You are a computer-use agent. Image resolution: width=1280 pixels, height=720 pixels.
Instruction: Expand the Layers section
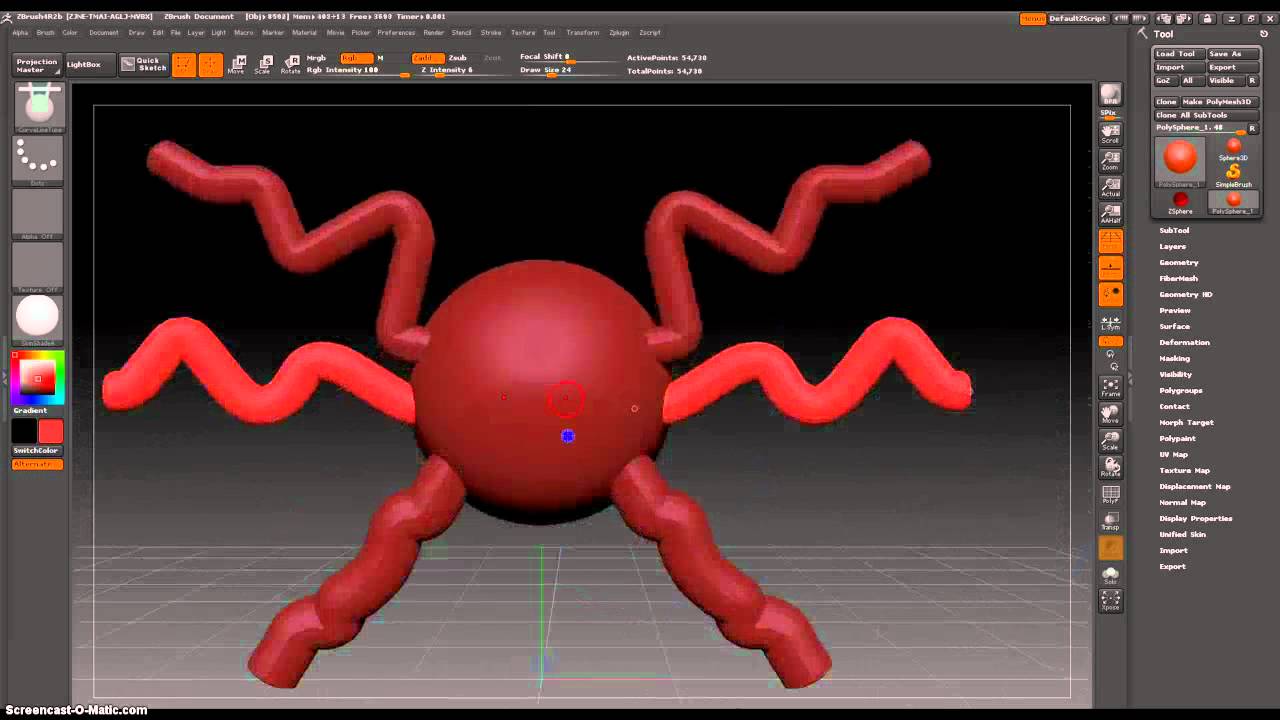(1172, 246)
